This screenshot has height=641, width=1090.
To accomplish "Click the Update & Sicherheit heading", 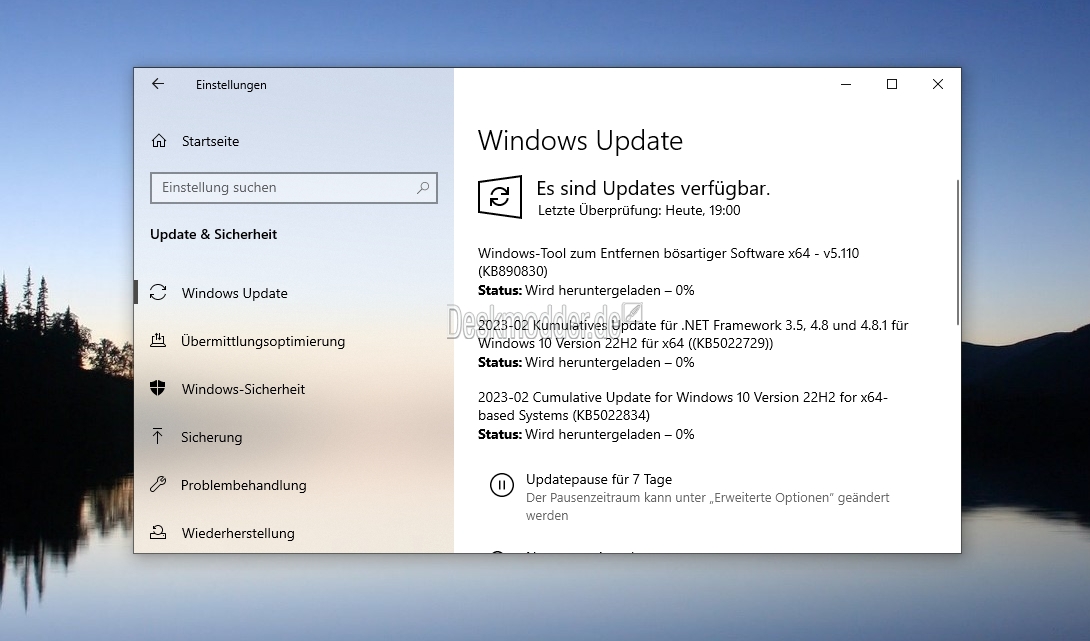I will coord(213,234).
